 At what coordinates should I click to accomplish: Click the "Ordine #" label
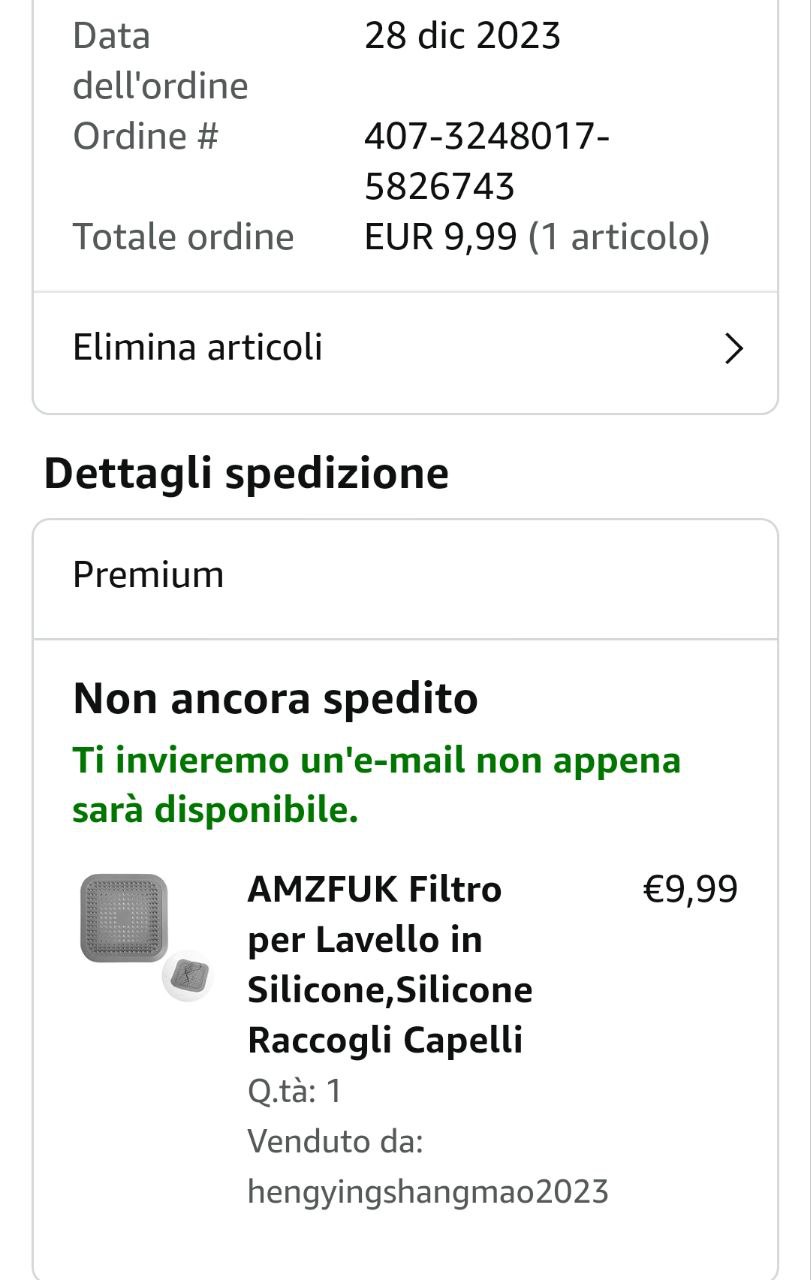(x=146, y=136)
